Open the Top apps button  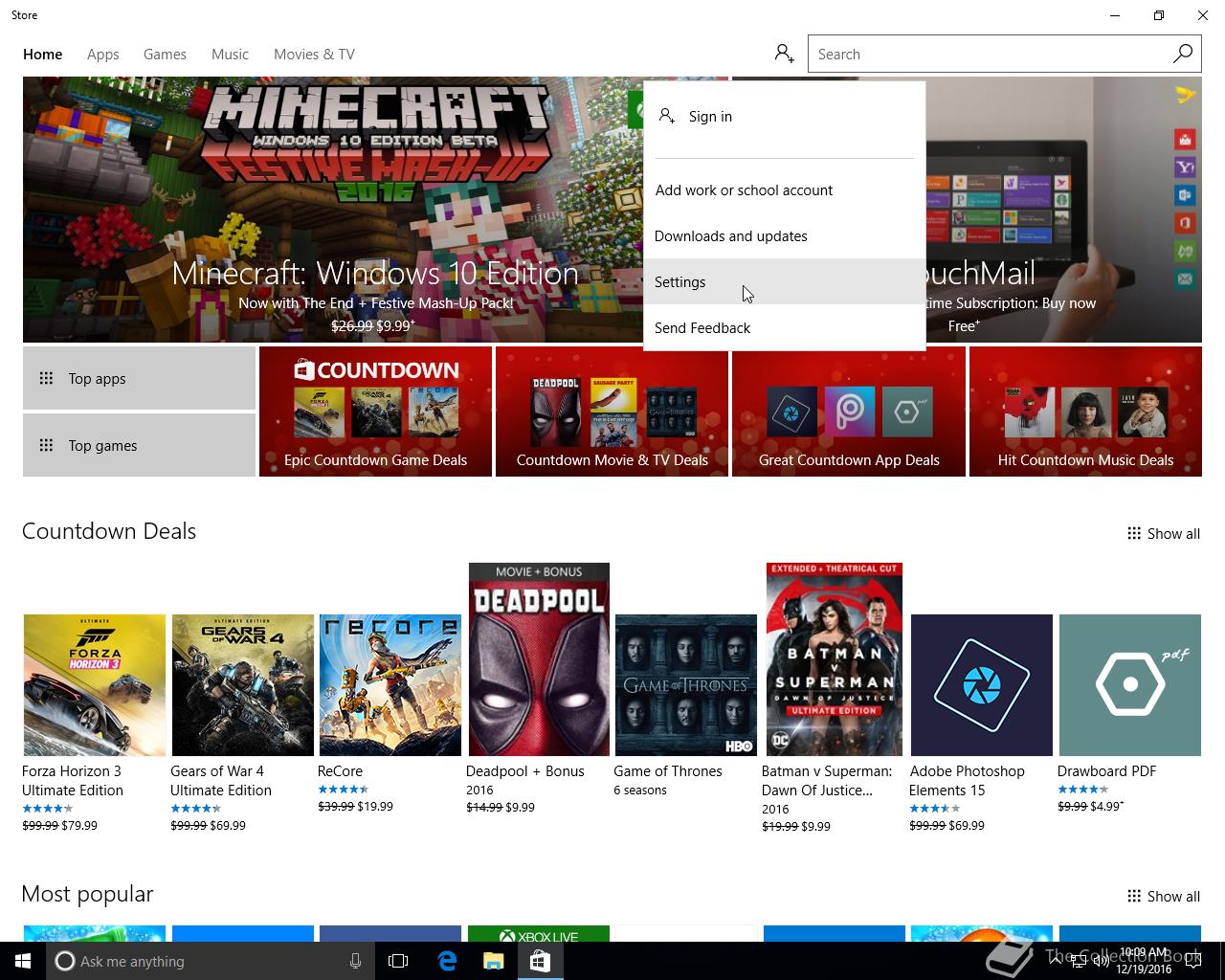pos(139,378)
